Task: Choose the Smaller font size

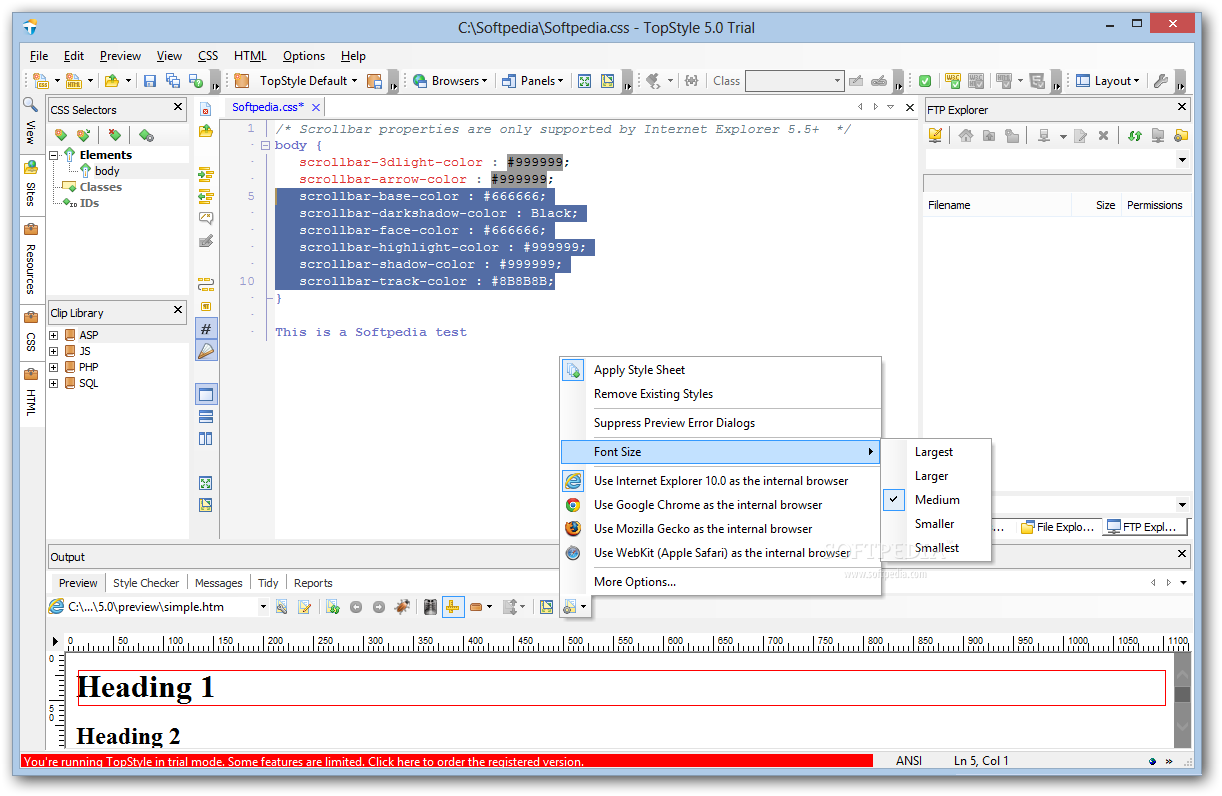Action: pos(936,524)
